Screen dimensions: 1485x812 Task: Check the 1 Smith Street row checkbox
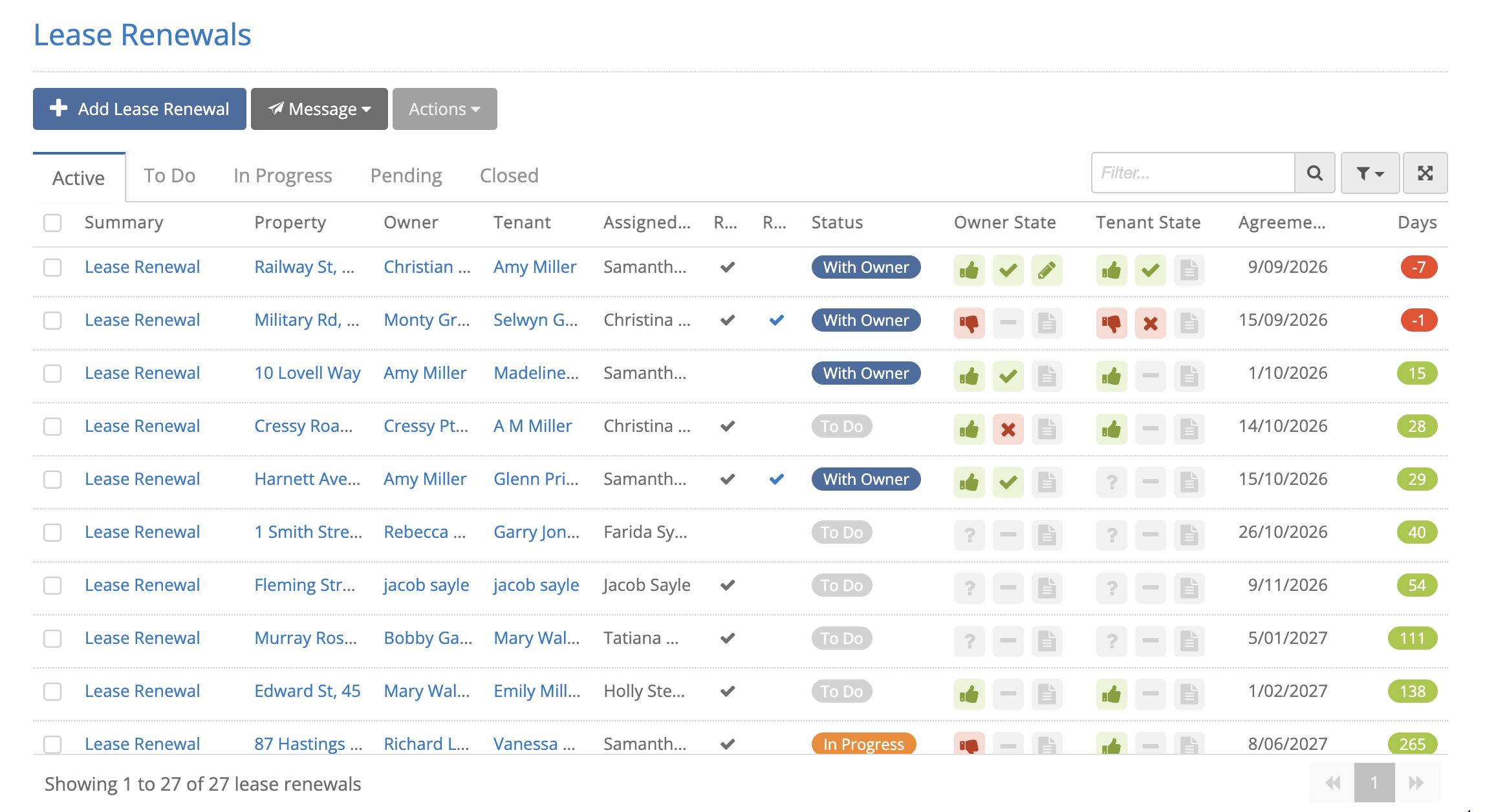point(52,532)
